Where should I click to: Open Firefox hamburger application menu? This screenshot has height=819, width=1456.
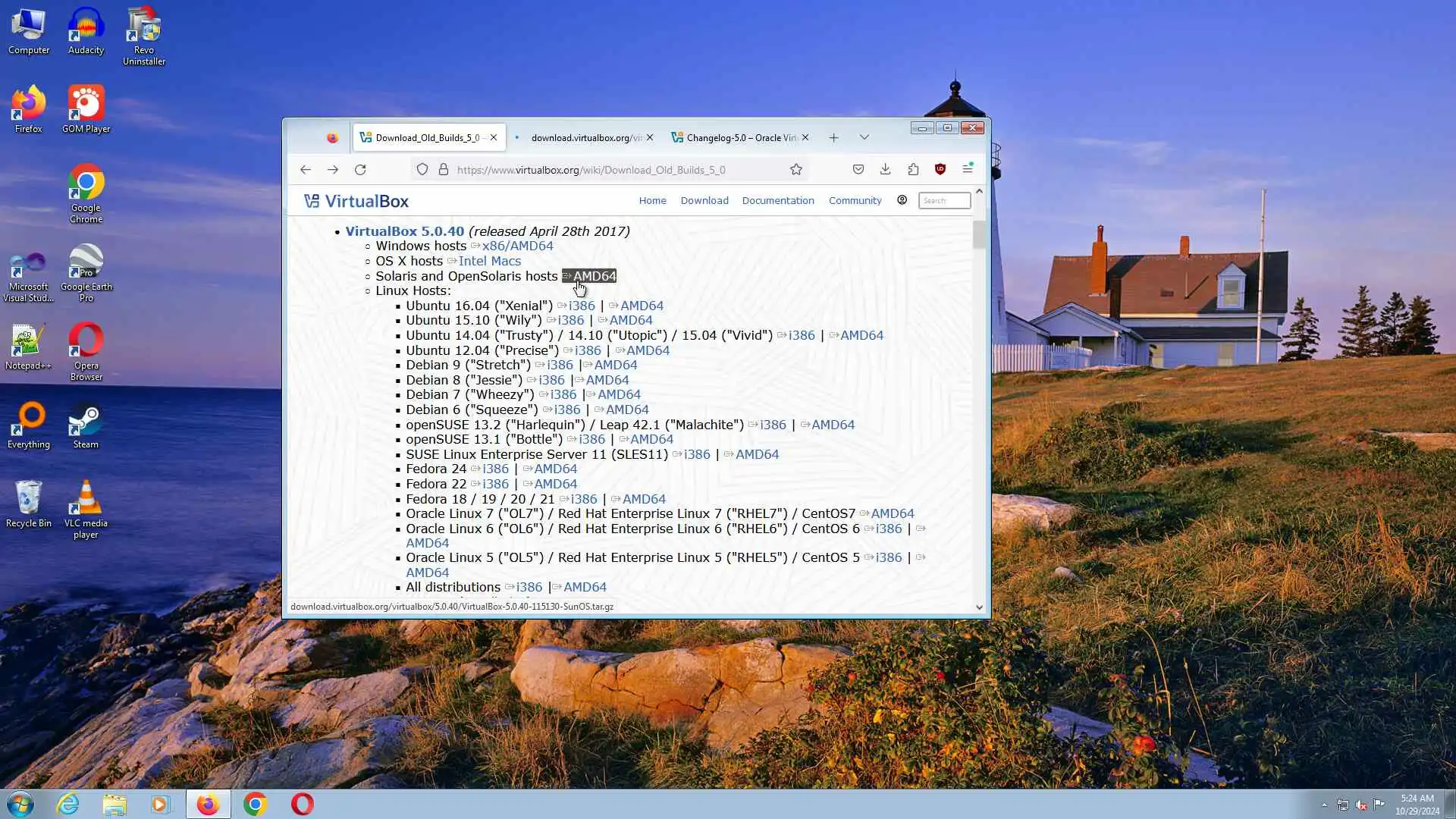click(968, 169)
